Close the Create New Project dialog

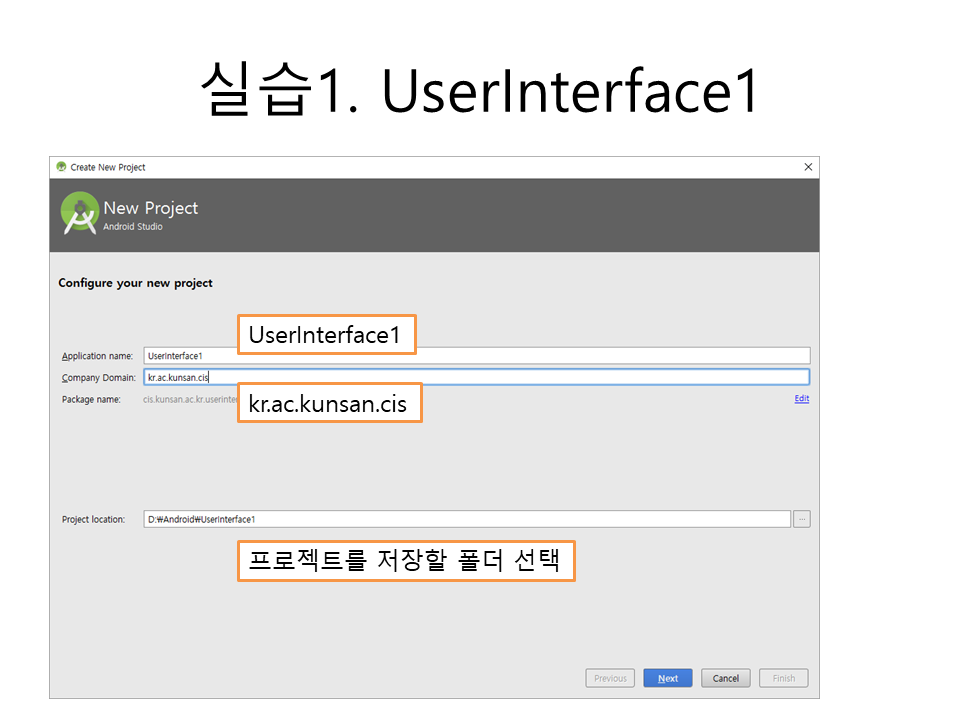click(x=808, y=167)
